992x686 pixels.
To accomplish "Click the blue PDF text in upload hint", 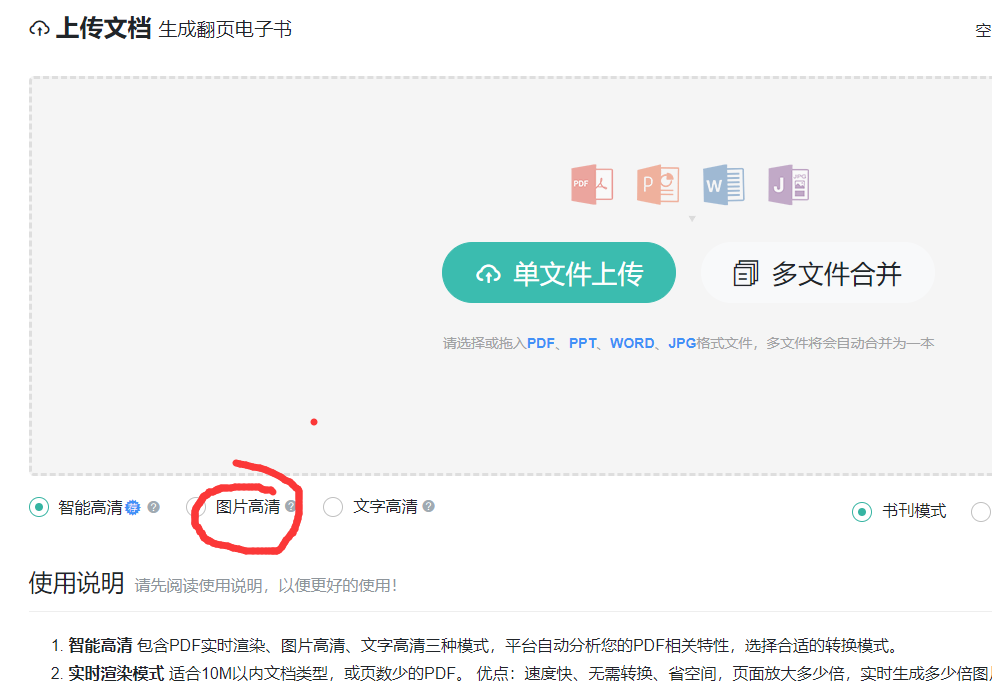I will (541, 343).
